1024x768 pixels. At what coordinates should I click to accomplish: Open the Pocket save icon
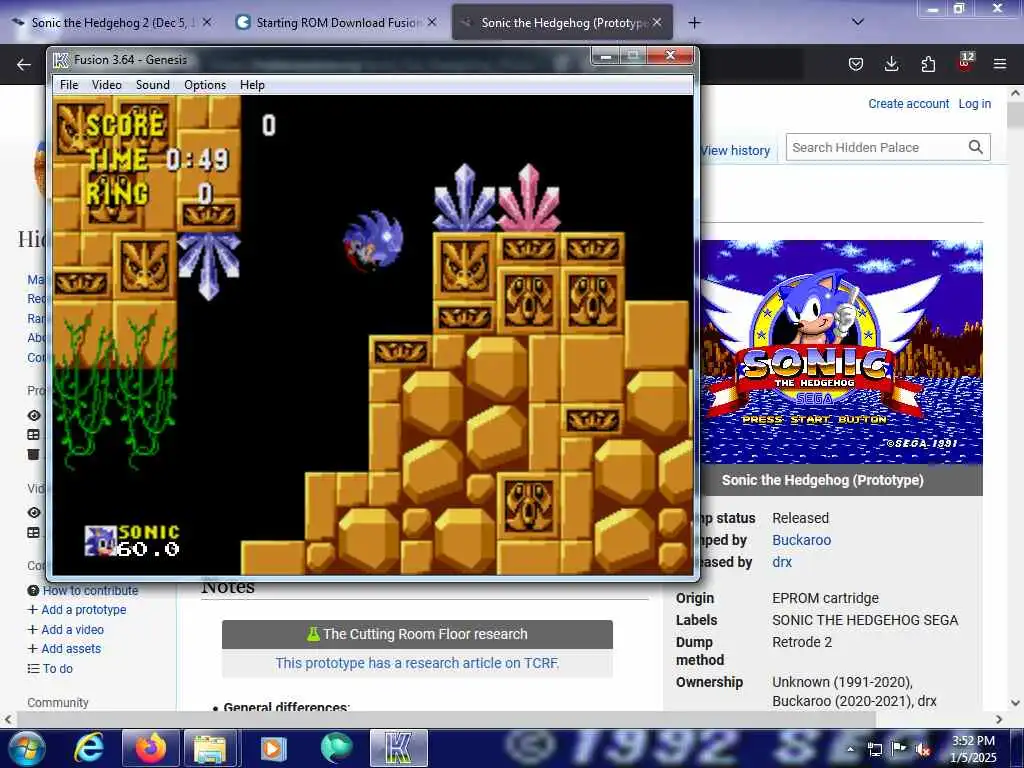(x=856, y=64)
